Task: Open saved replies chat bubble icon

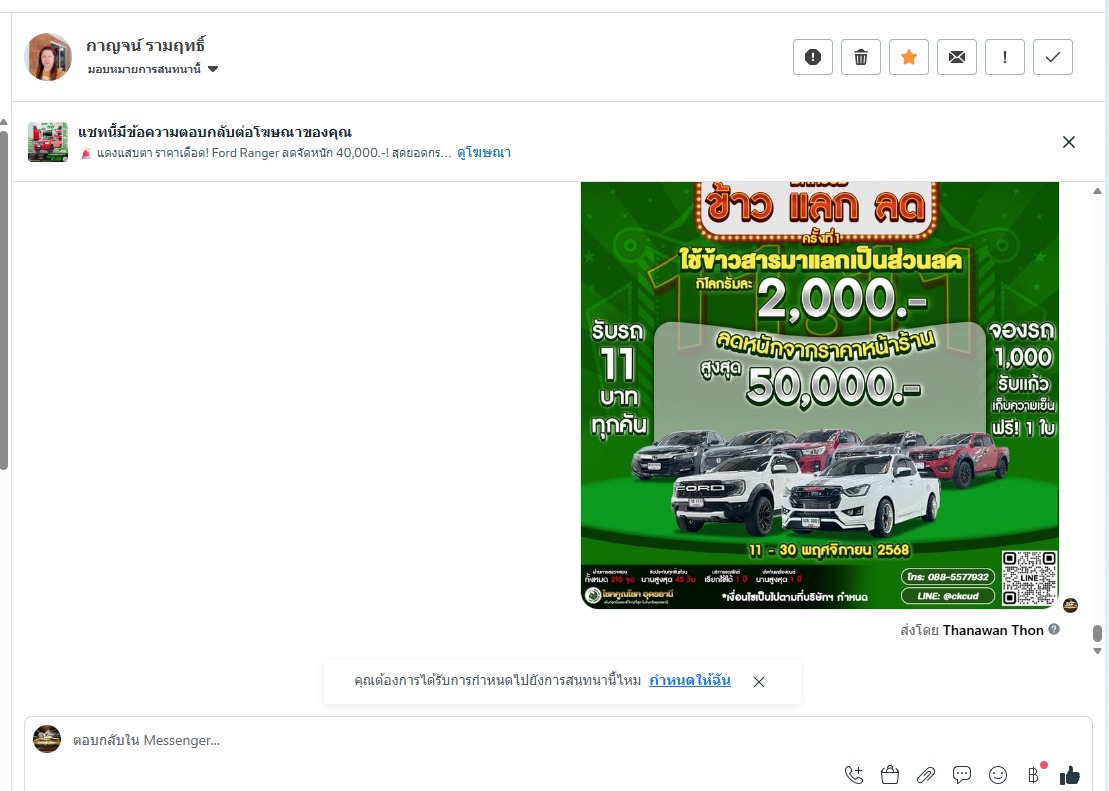Action: (962, 775)
